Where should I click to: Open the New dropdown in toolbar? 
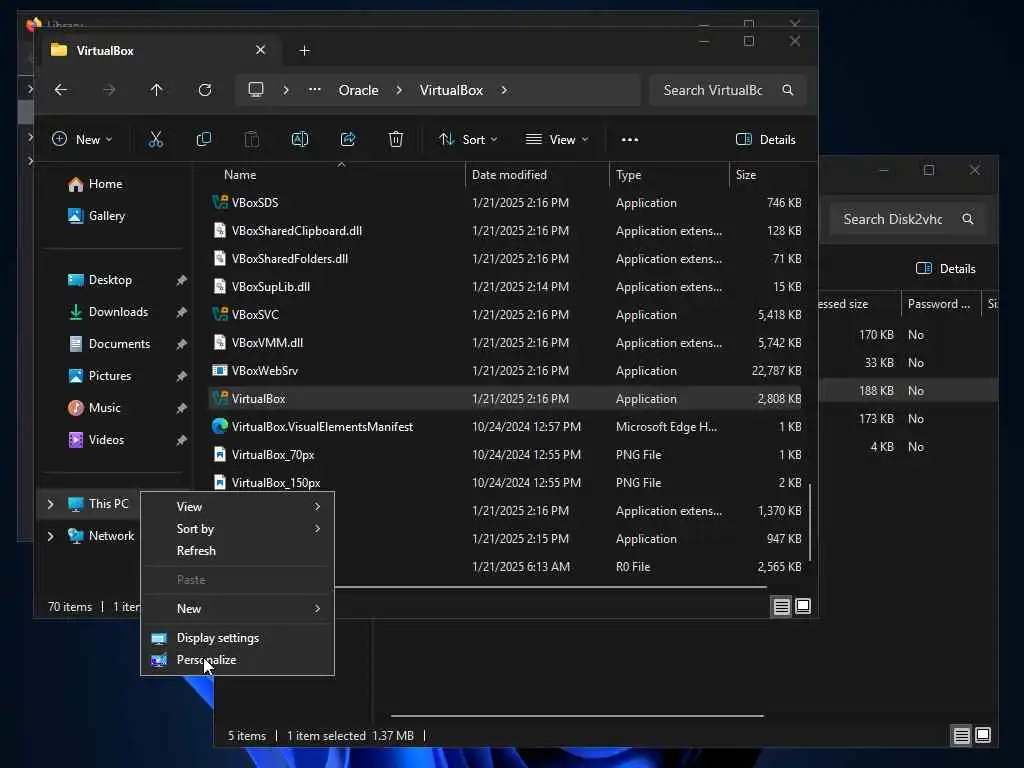coord(82,139)
